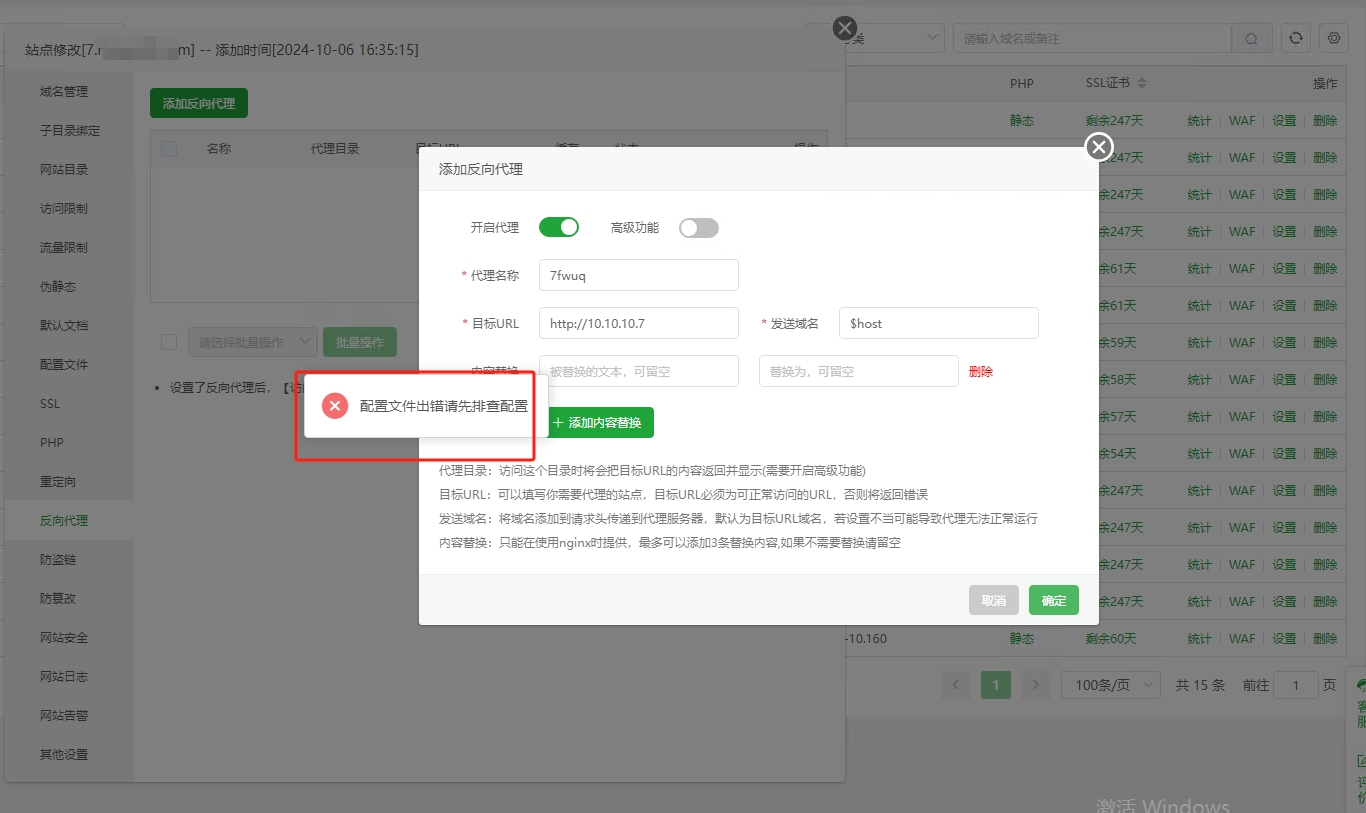Focus the domain search box 请输入域名或备注
The width and height of the screenshot is (1366, 813).
(1092, 38)
